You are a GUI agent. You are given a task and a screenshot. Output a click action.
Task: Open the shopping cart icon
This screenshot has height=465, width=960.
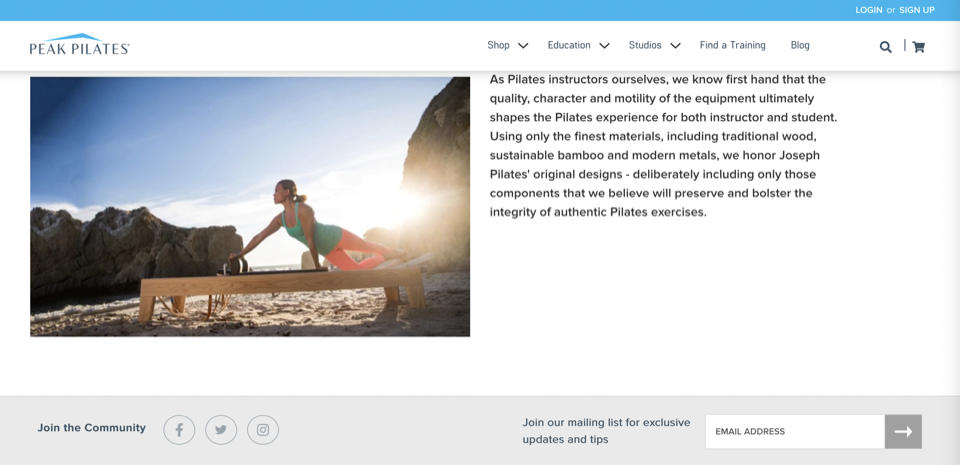point(918,46)
